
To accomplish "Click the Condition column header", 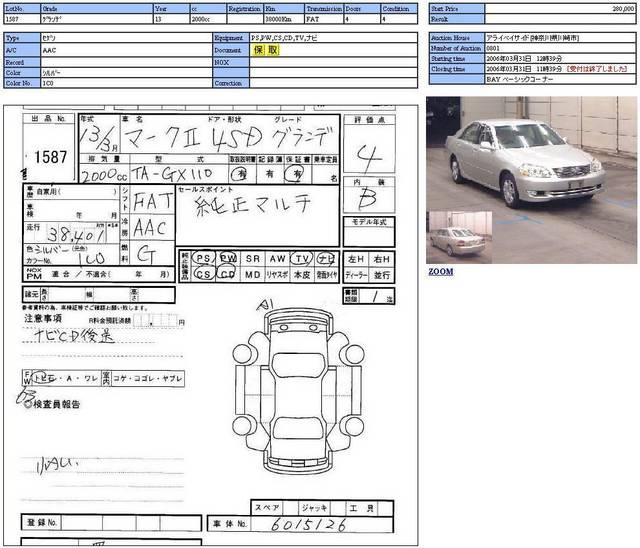I will click(399, 9).
